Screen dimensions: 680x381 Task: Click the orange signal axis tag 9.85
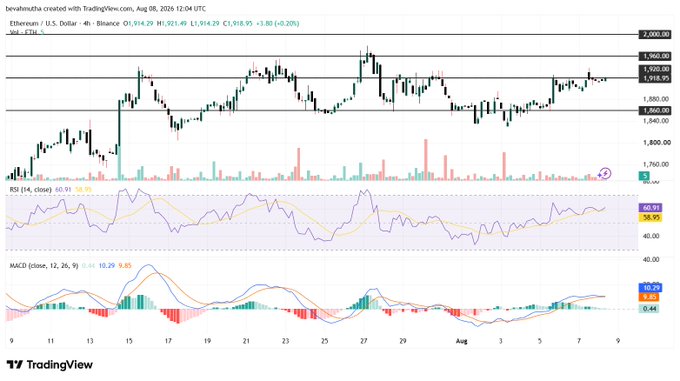pos(650,297)
